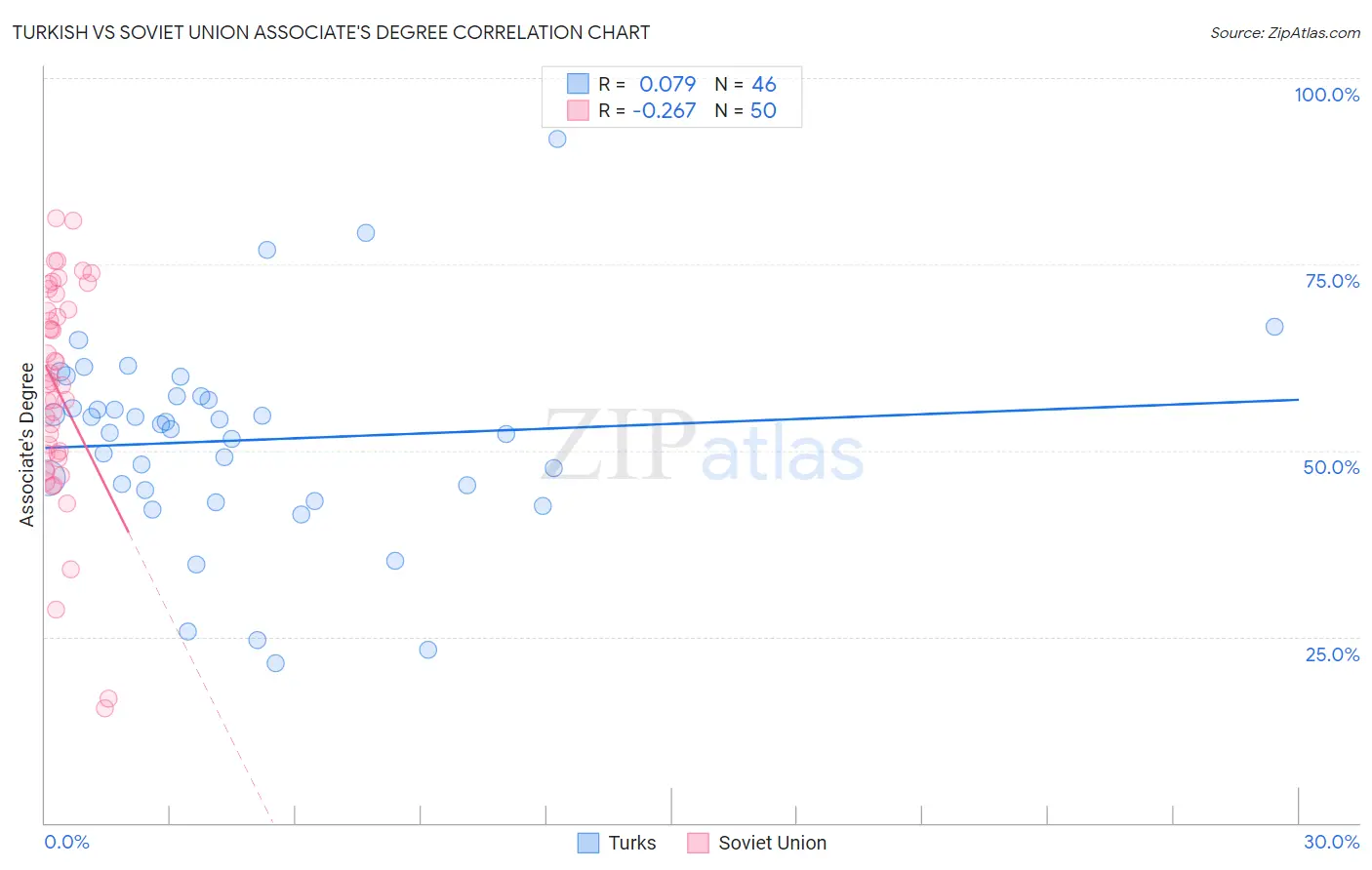Click the chart title text
Viewport: 1372px width, 870px height.
point(331,32)
